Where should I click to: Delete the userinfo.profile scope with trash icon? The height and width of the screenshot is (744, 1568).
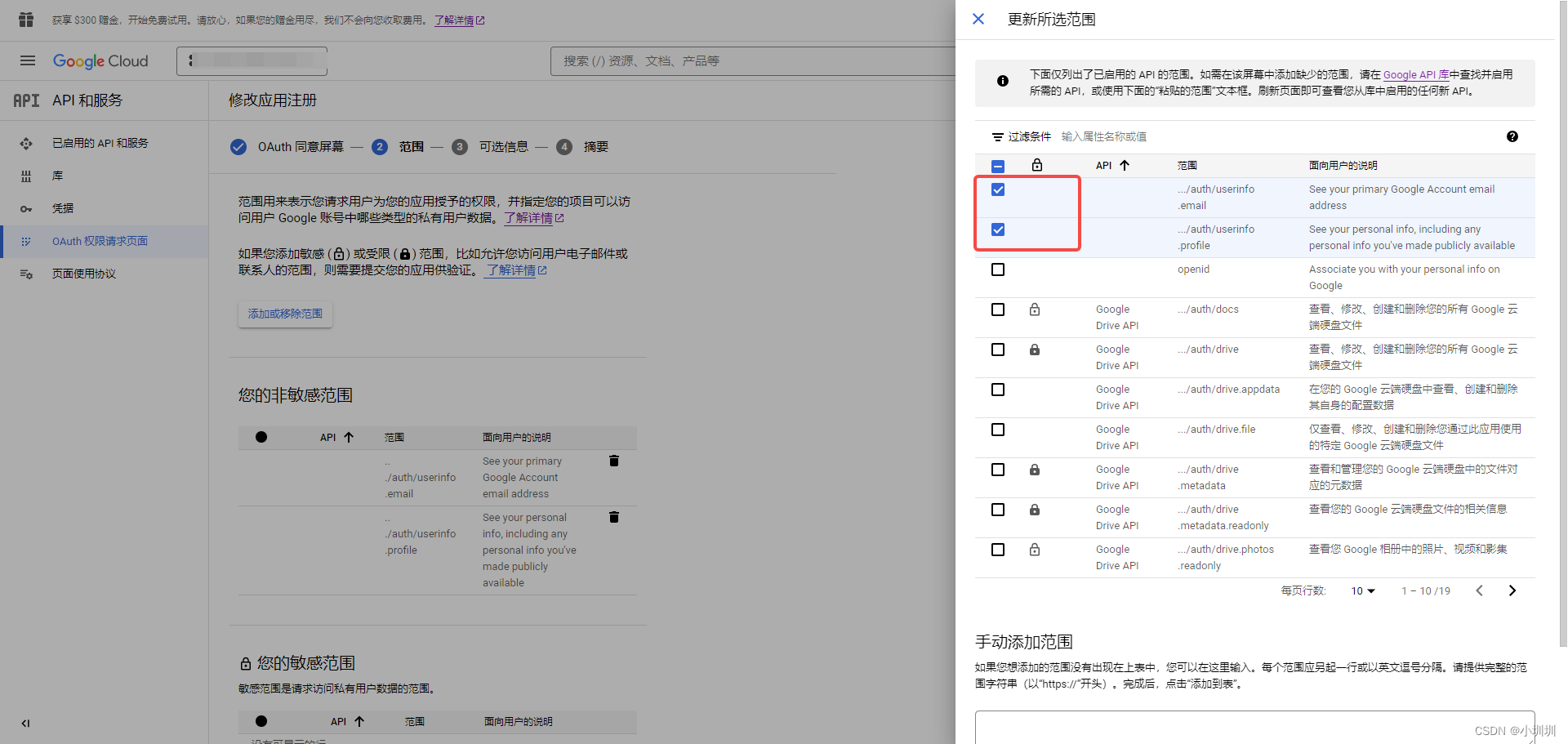click(614, 517)
